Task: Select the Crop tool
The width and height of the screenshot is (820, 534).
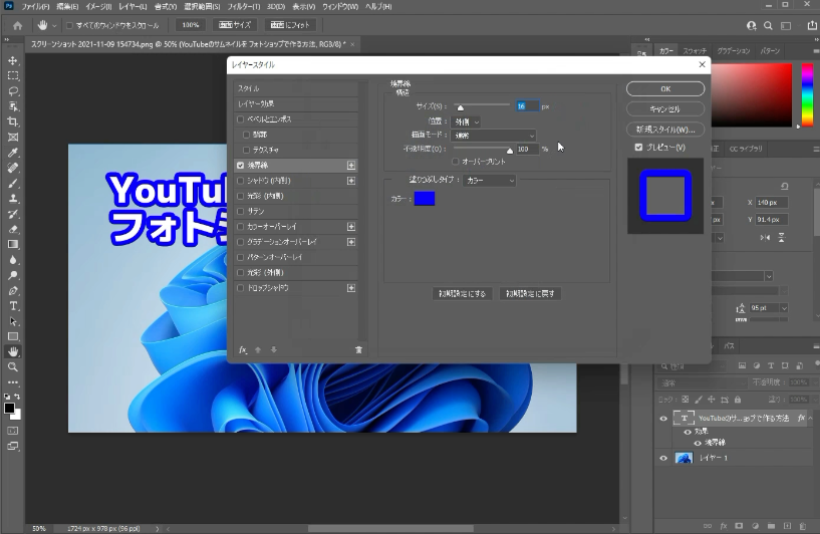Action: pos(13,122)
